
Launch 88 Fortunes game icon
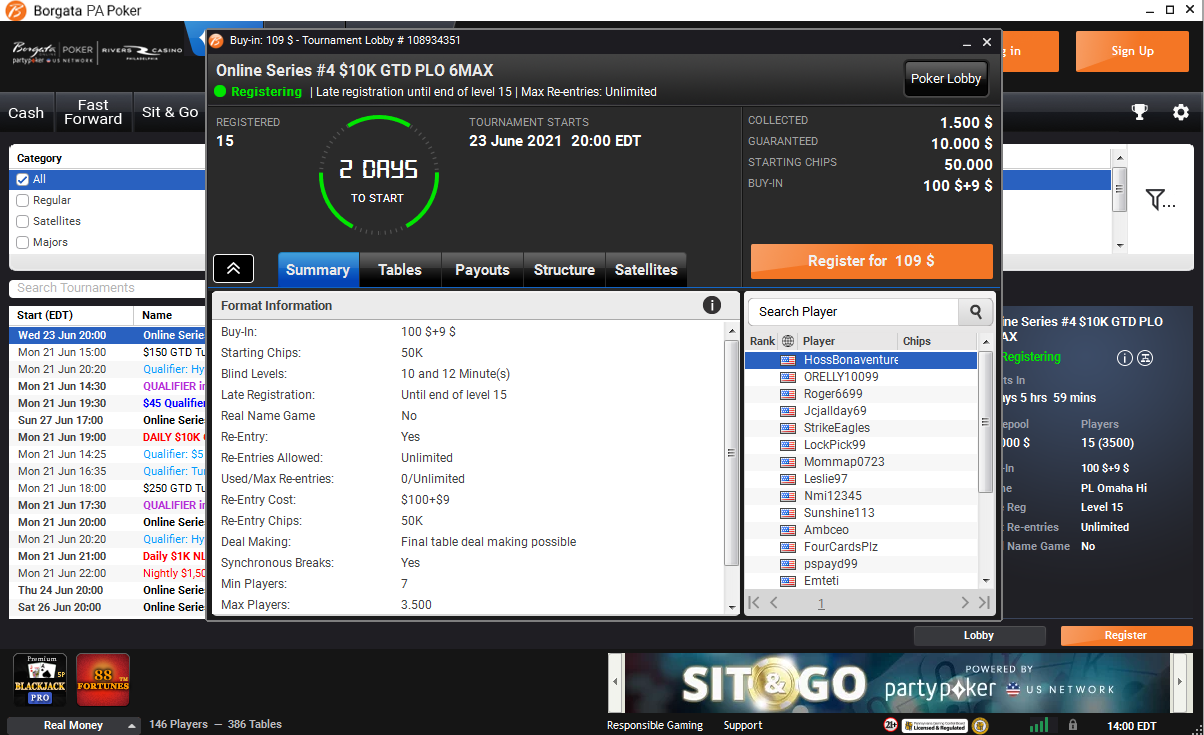[103, 680]
